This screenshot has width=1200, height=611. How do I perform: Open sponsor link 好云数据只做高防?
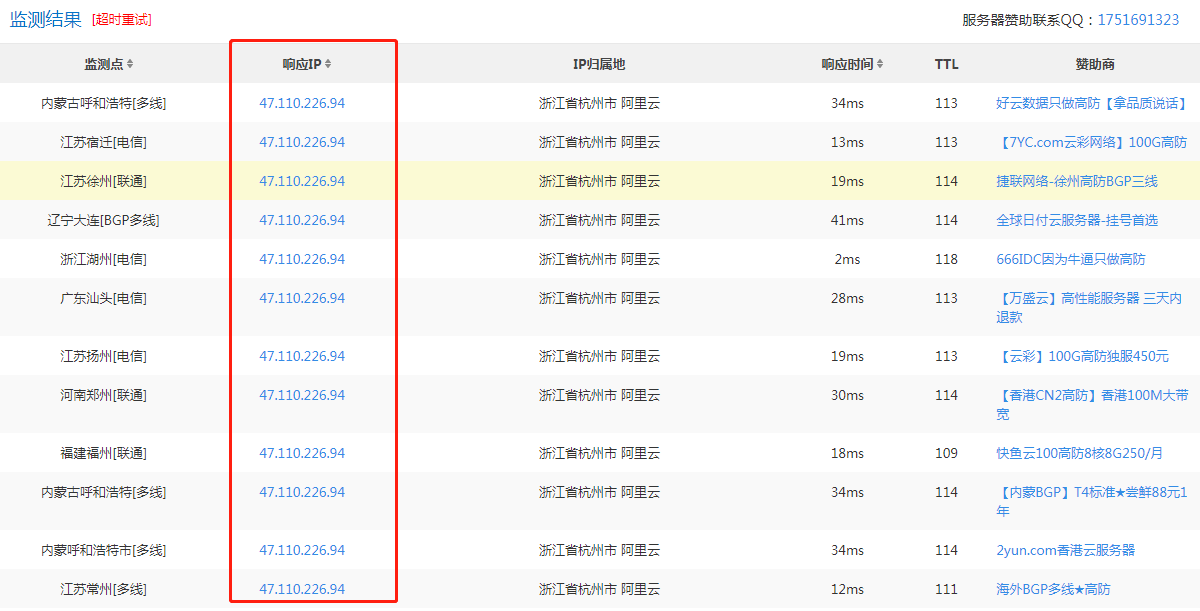click(x=1091, y=103)
